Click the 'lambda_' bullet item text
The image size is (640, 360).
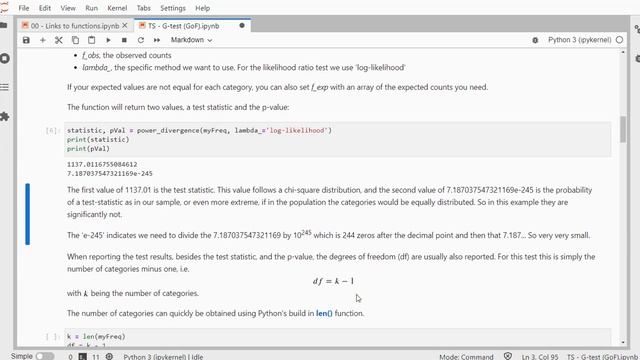pyautogui.click(x=244, y=67)
